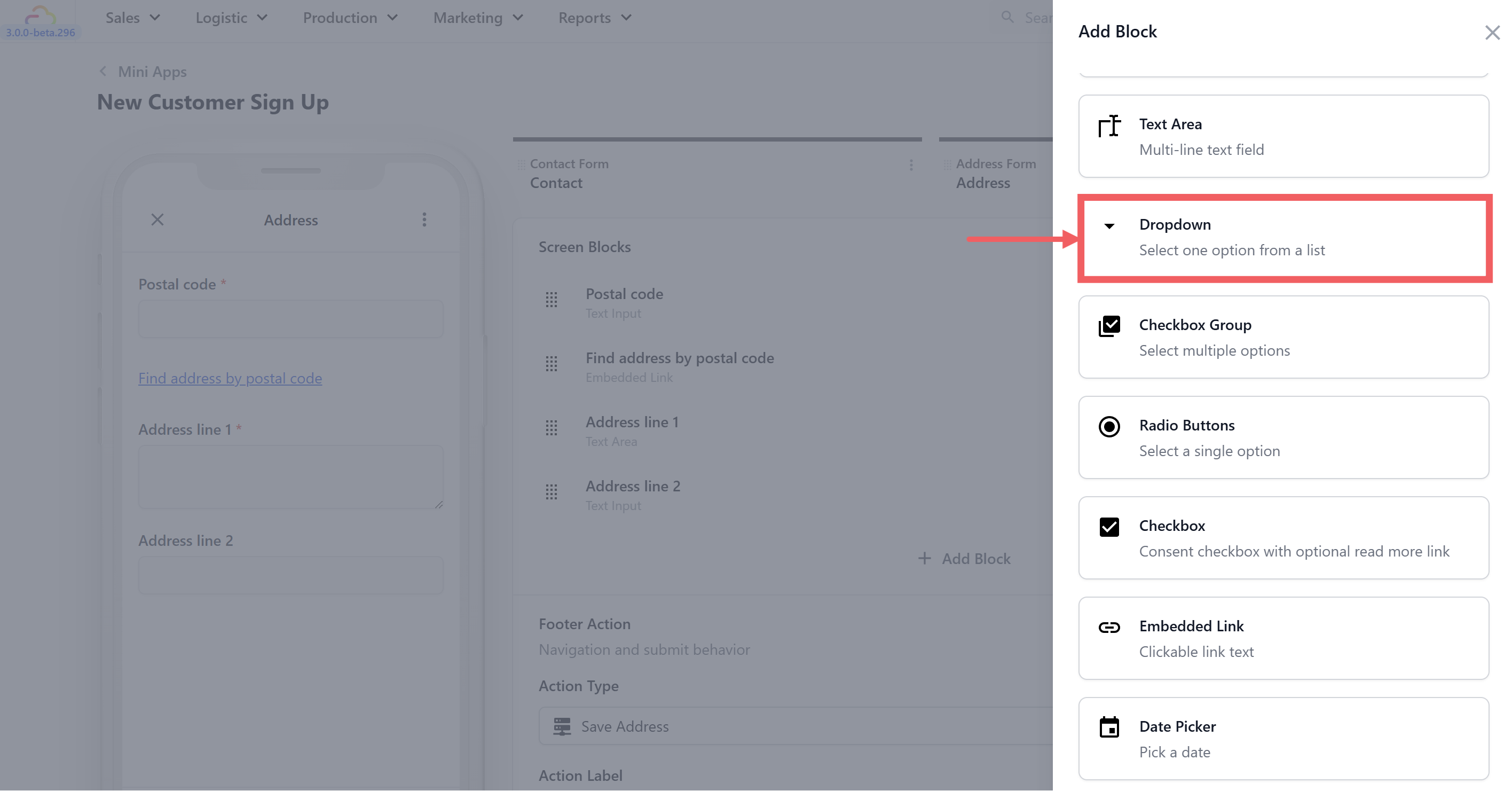Pick the Radio Buttons block icon
The height and width of the screenshot is (791, 1512).
1109,427
